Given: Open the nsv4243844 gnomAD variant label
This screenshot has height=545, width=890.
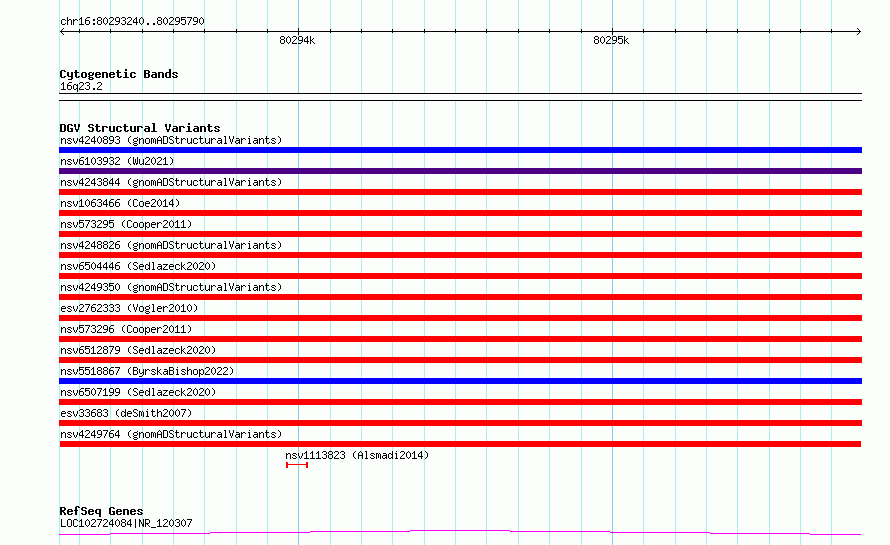Looking at the screenshot, I should [171, 182].
